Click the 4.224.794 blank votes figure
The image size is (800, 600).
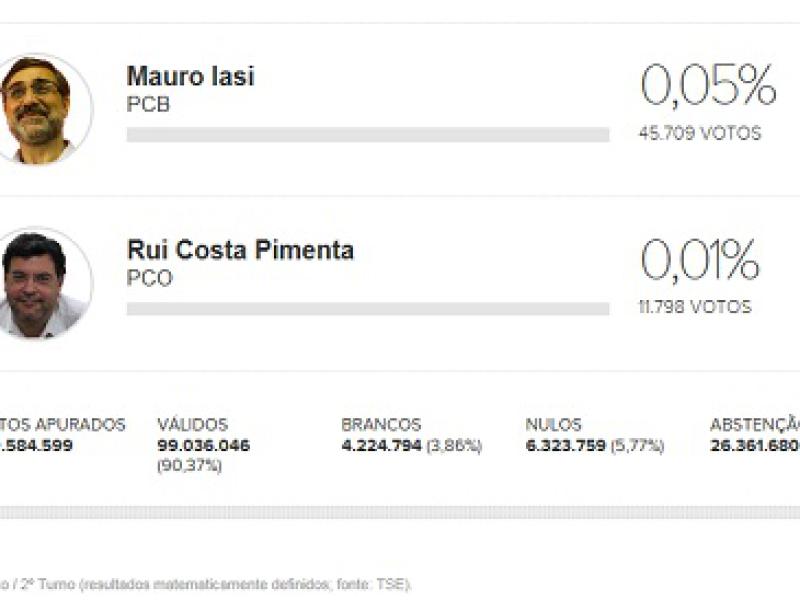coord(381,446)
